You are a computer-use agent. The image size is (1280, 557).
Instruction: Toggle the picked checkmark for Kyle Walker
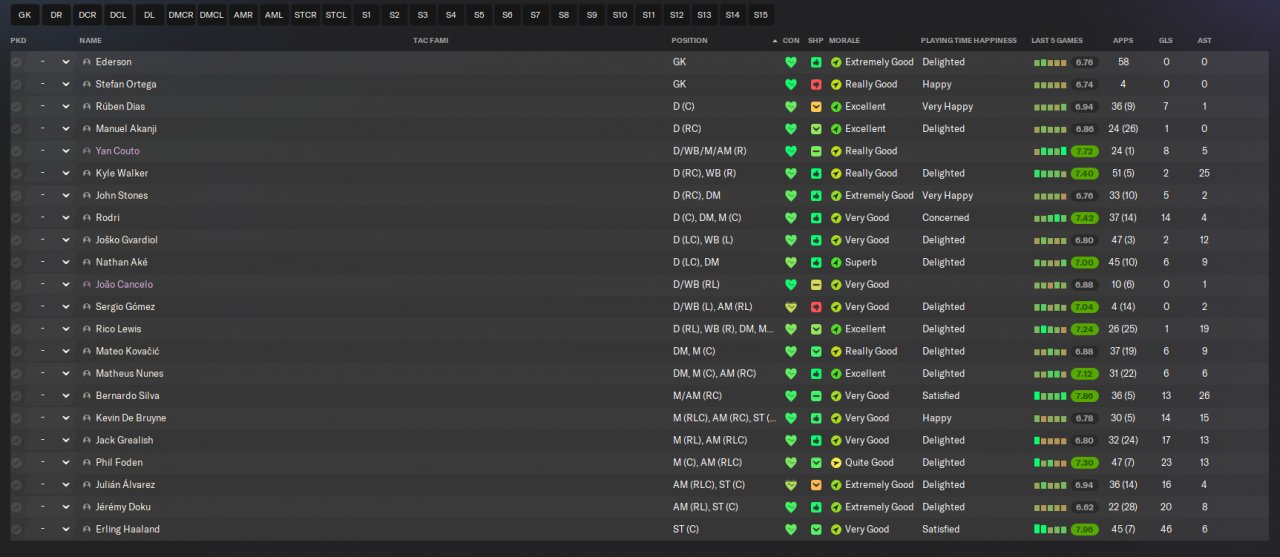(16, 173)
